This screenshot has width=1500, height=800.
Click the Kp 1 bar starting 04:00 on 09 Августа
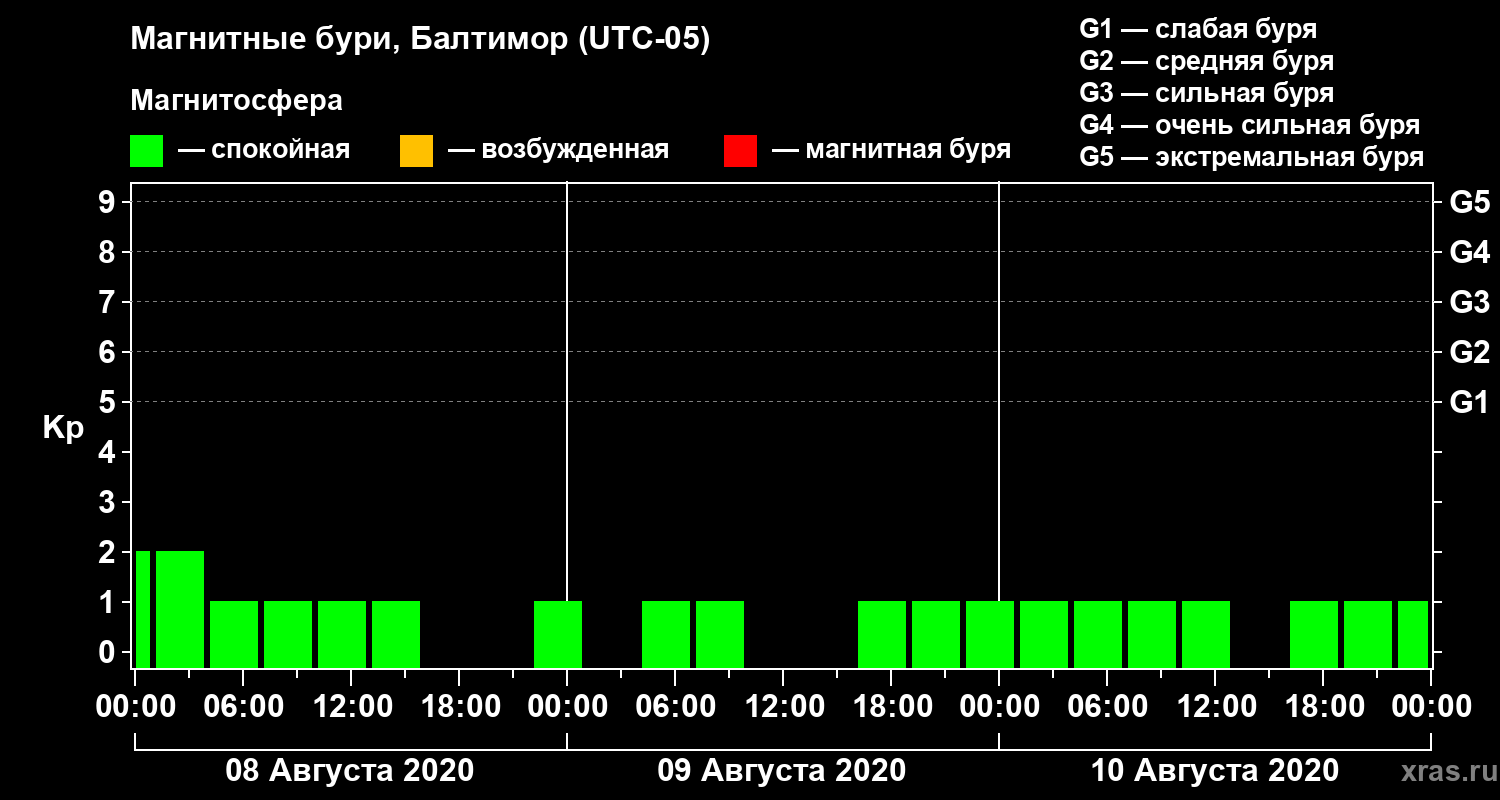click(666, 634)
